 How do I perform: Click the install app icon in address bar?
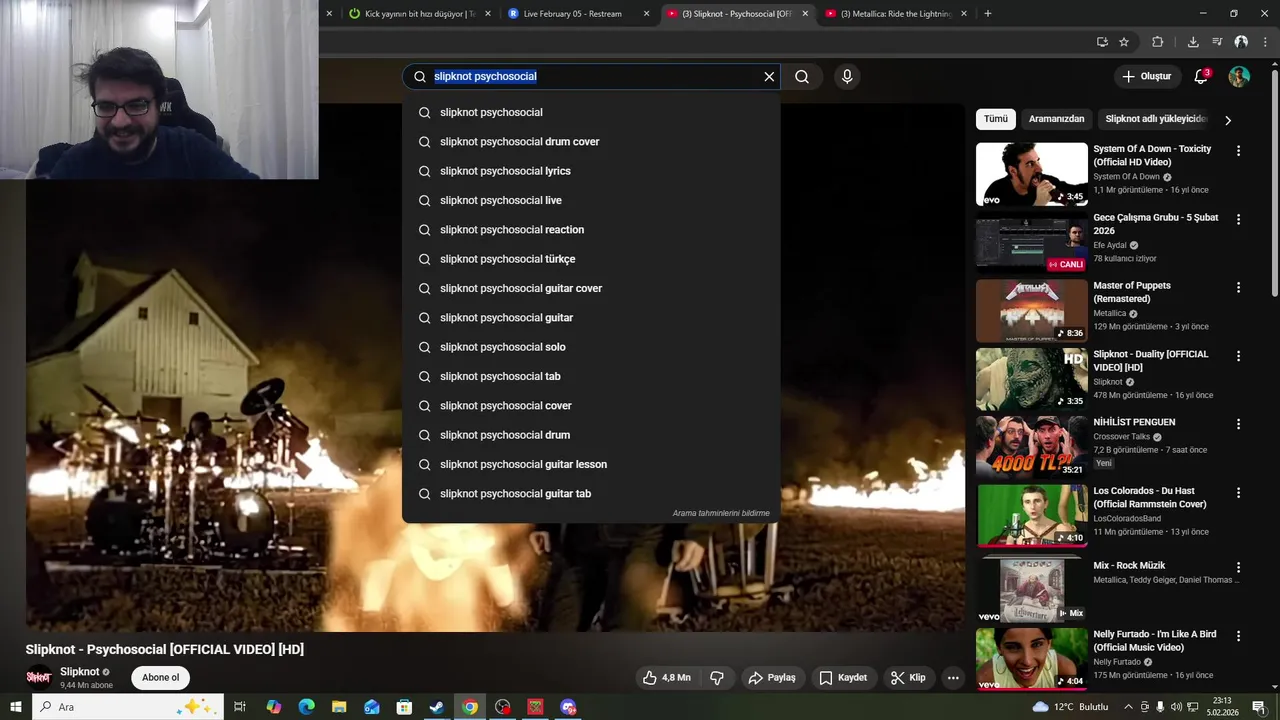[1102, 42]
